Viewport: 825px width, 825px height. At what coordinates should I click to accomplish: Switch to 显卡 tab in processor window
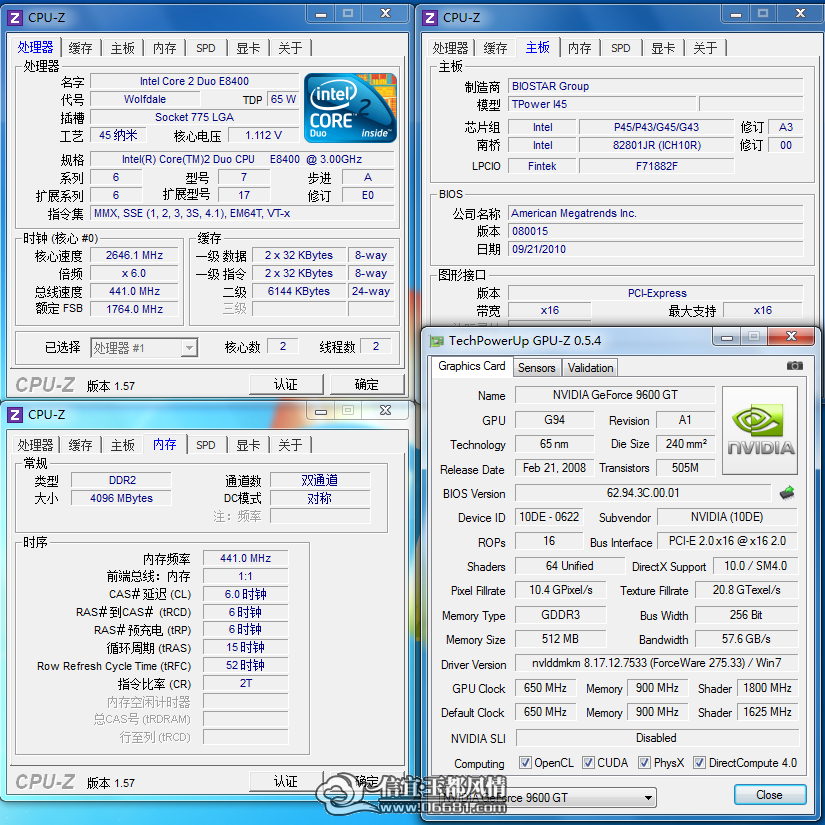[x=248, y=48]
